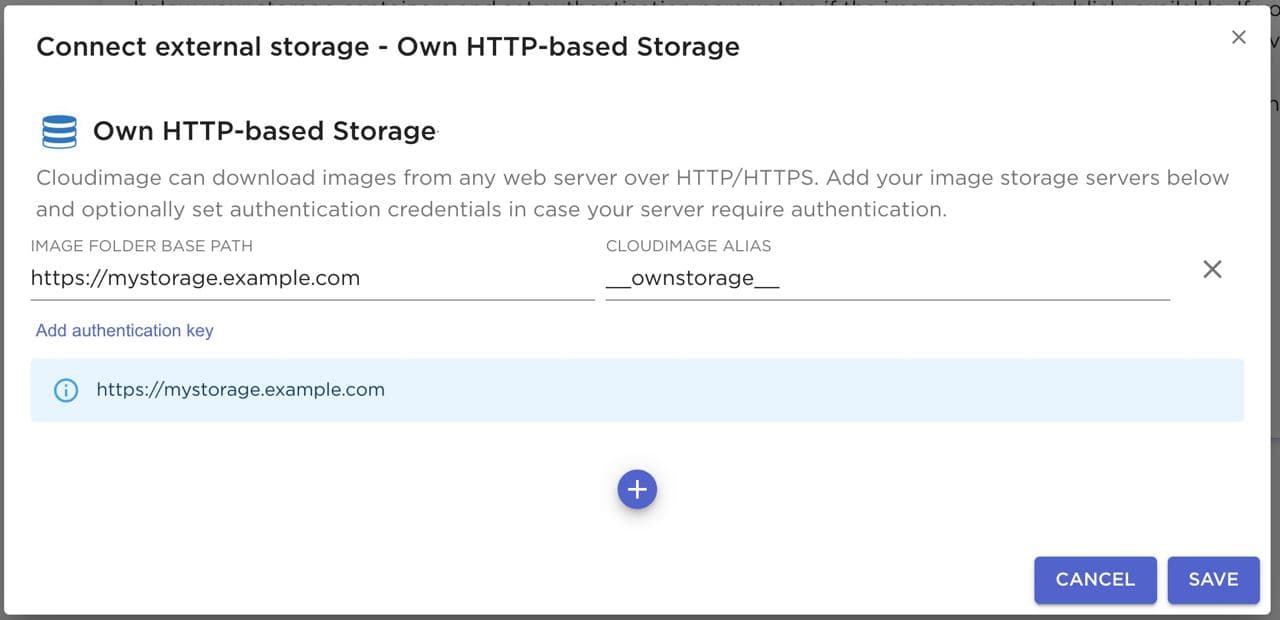1280x620 pixels.
Task: Click the info icon in blue banner
Action: click(65, 390)
